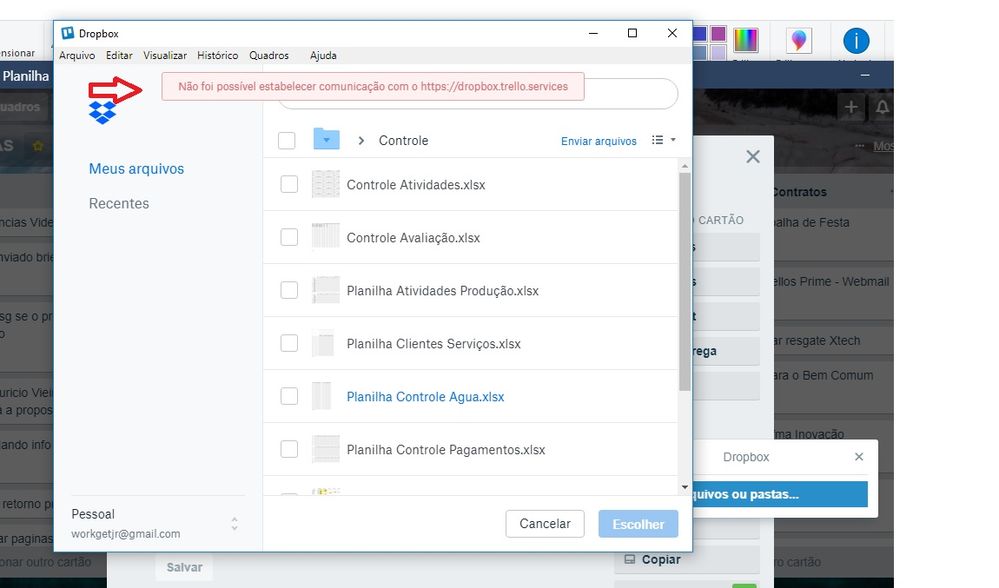
Task: Open Controle Atividades.xlsx thumbnail
Action: pos(326,185)
